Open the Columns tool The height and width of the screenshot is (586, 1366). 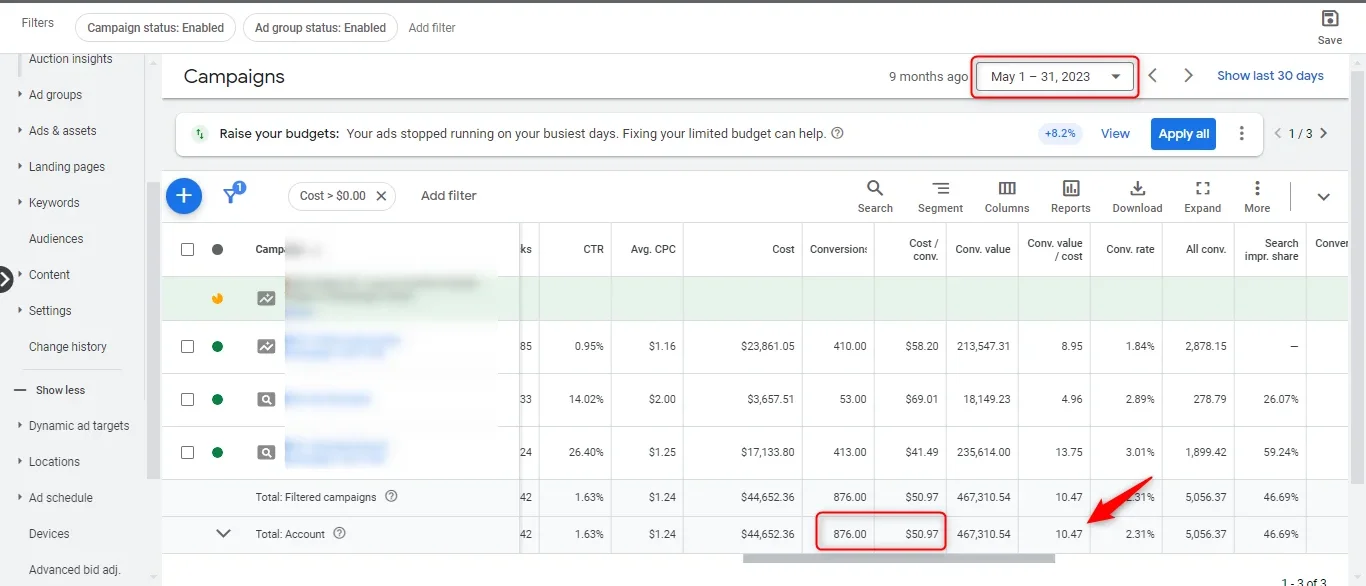click(1007, 197)
